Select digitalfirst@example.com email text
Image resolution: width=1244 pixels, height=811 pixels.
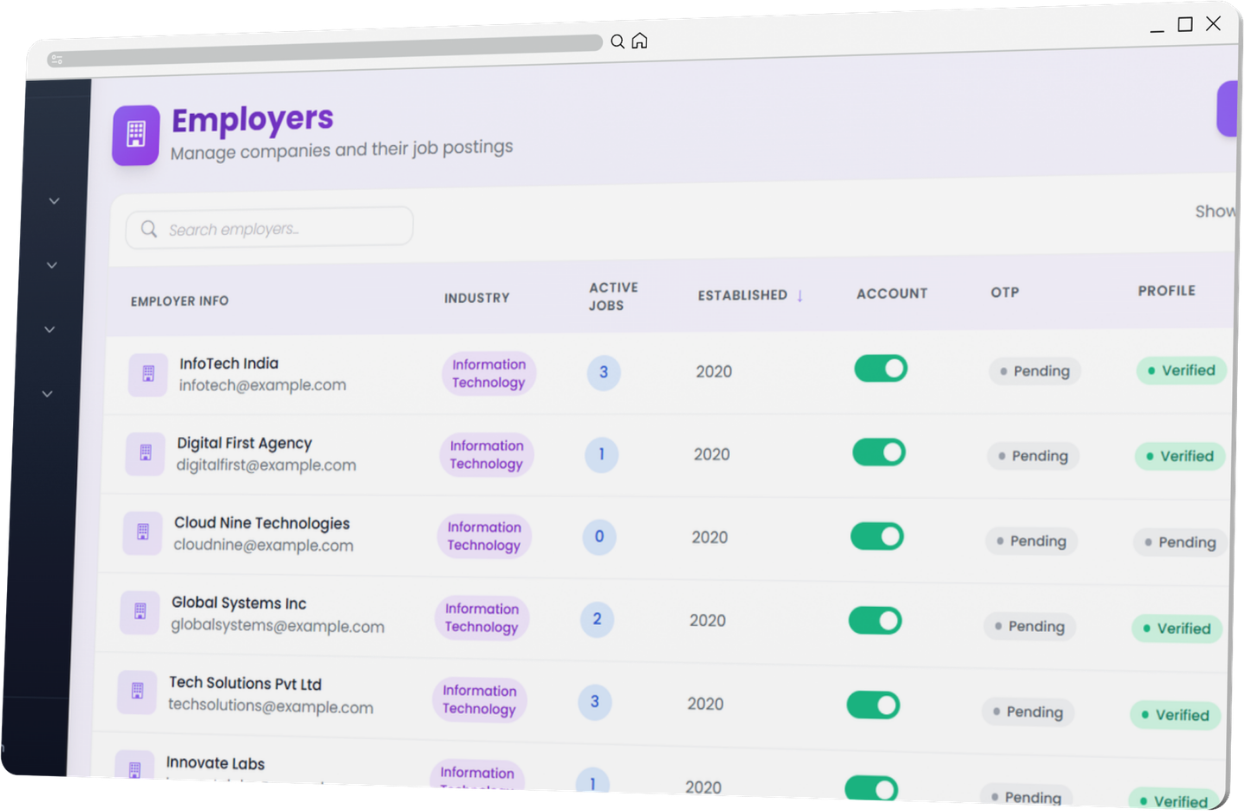266,465
